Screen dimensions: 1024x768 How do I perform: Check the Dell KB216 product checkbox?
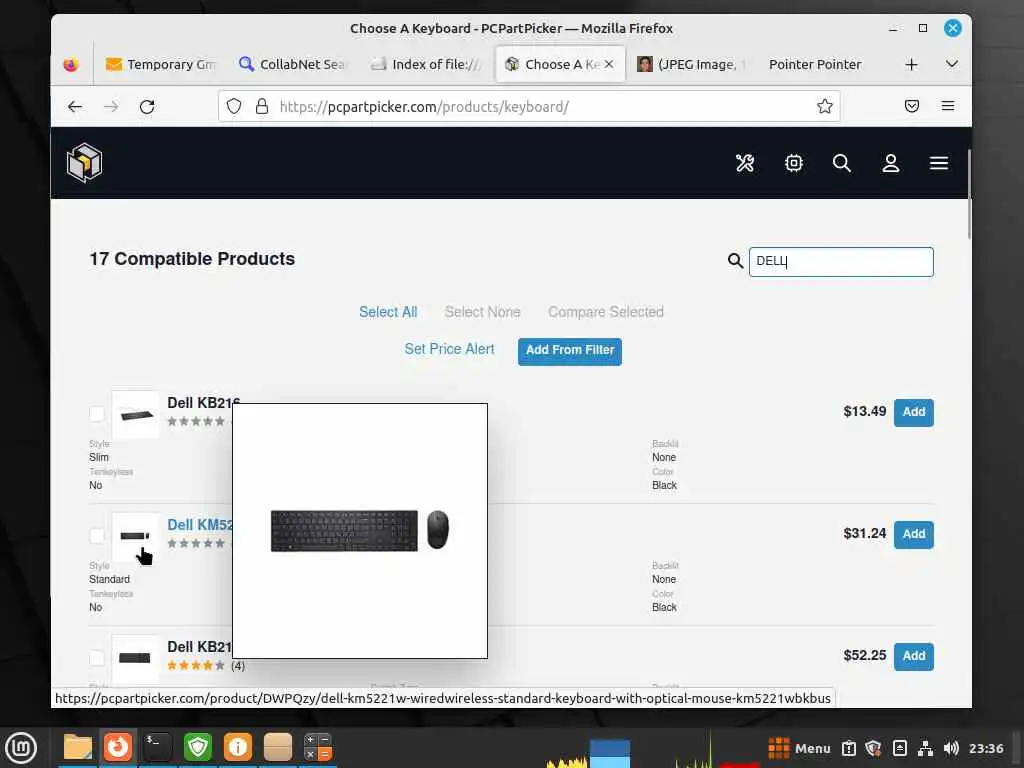click(97, 414)
